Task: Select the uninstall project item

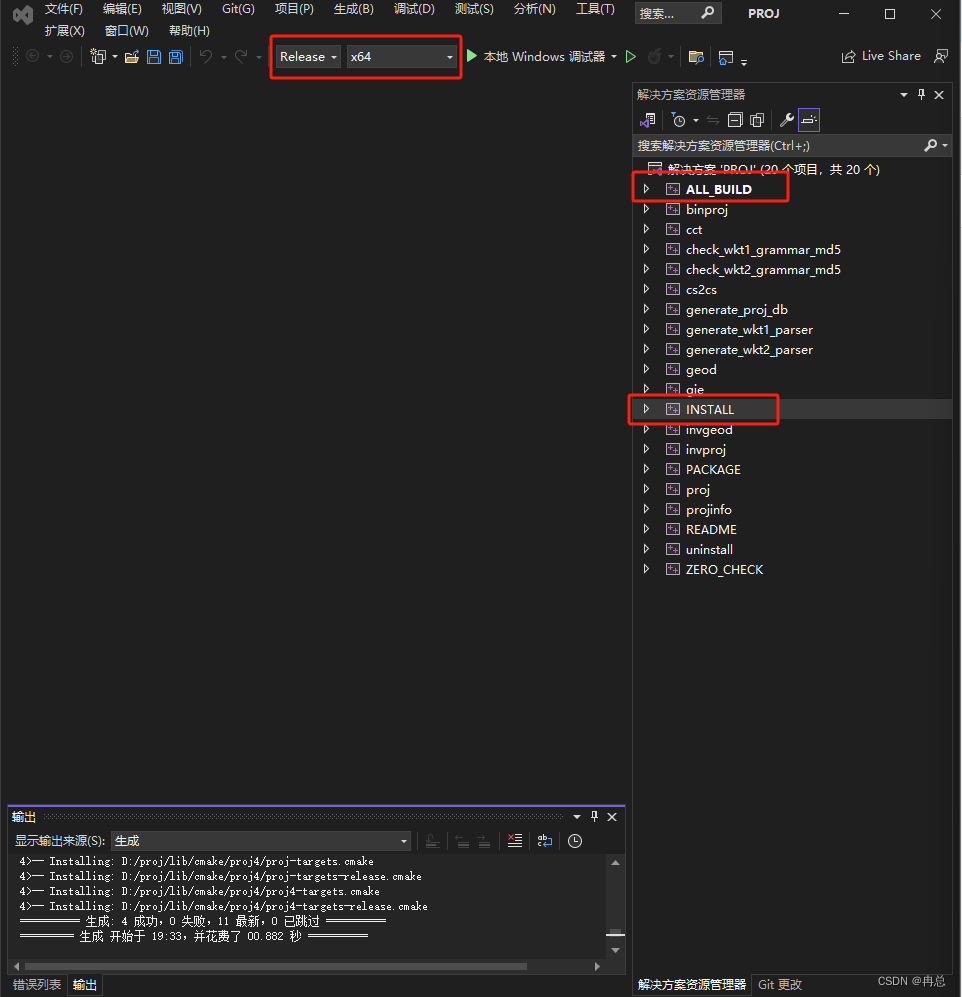Action: 709,549
